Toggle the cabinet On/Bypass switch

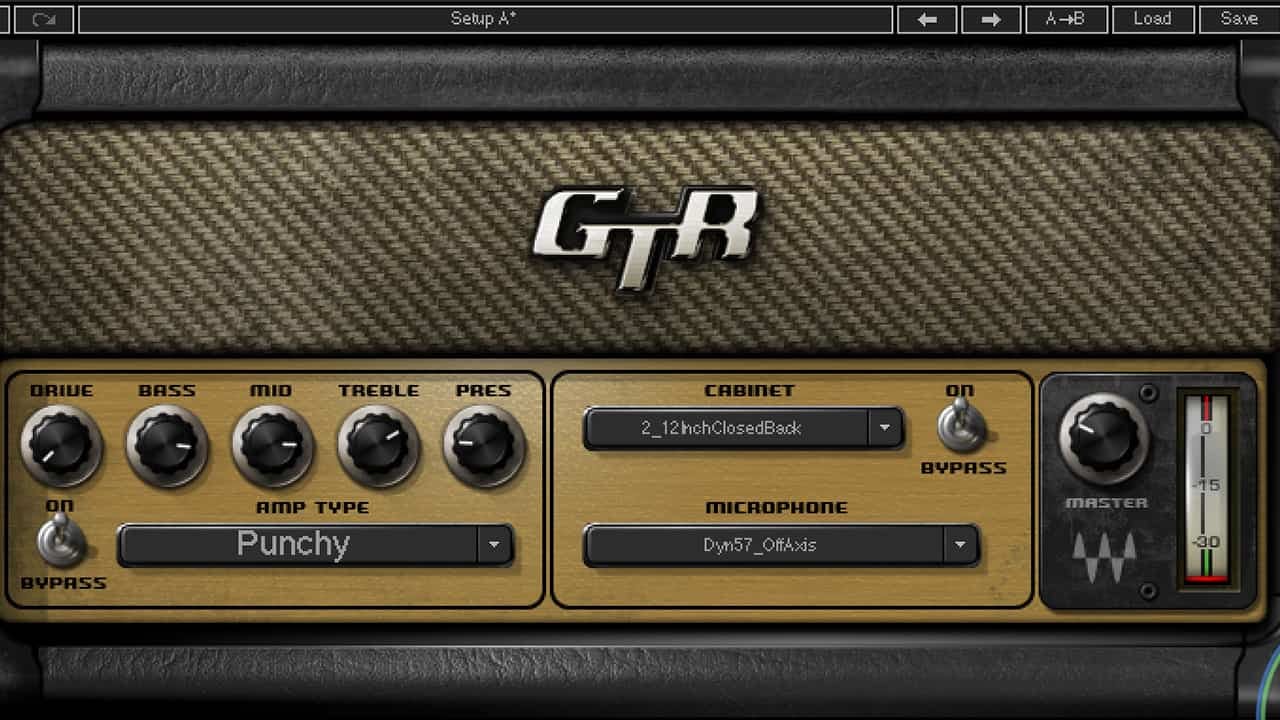point(961,425)
